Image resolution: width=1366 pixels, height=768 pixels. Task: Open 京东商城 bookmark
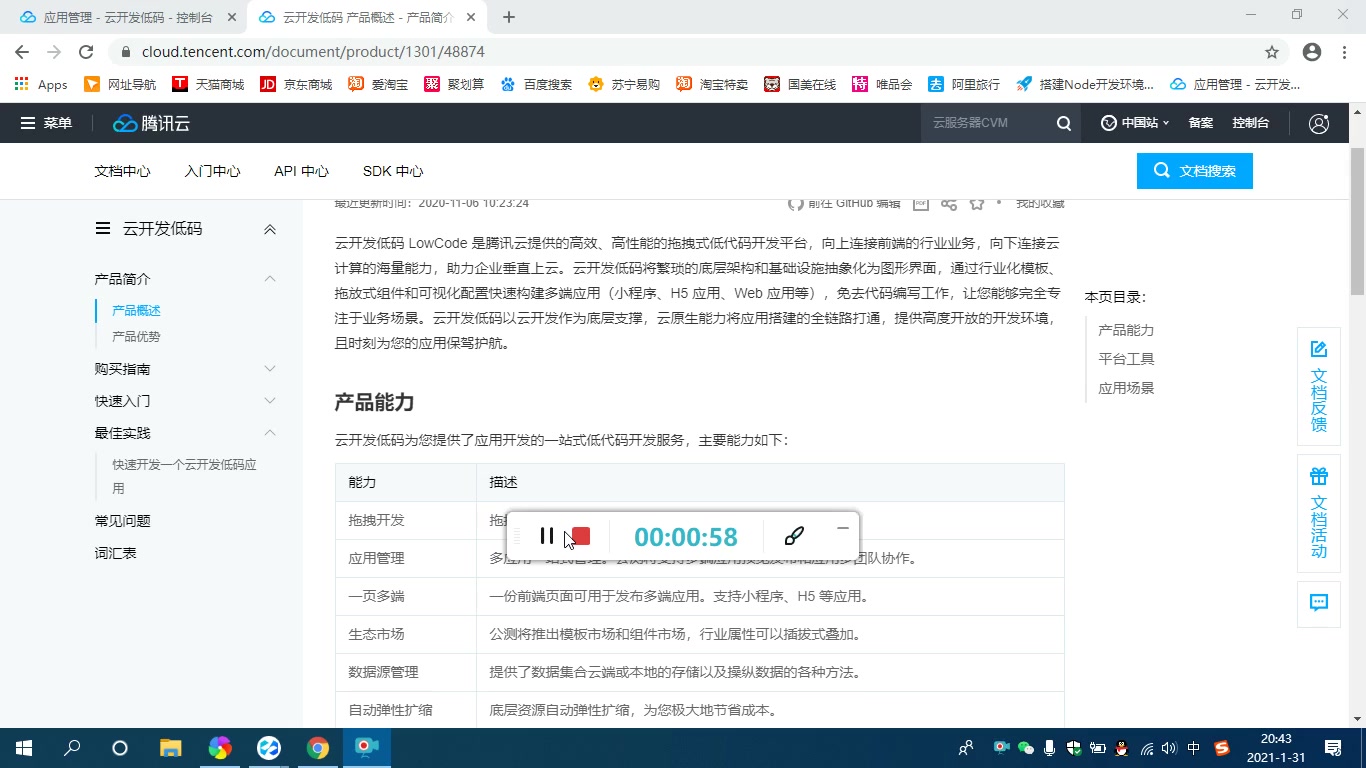click(x=296, y=85)
